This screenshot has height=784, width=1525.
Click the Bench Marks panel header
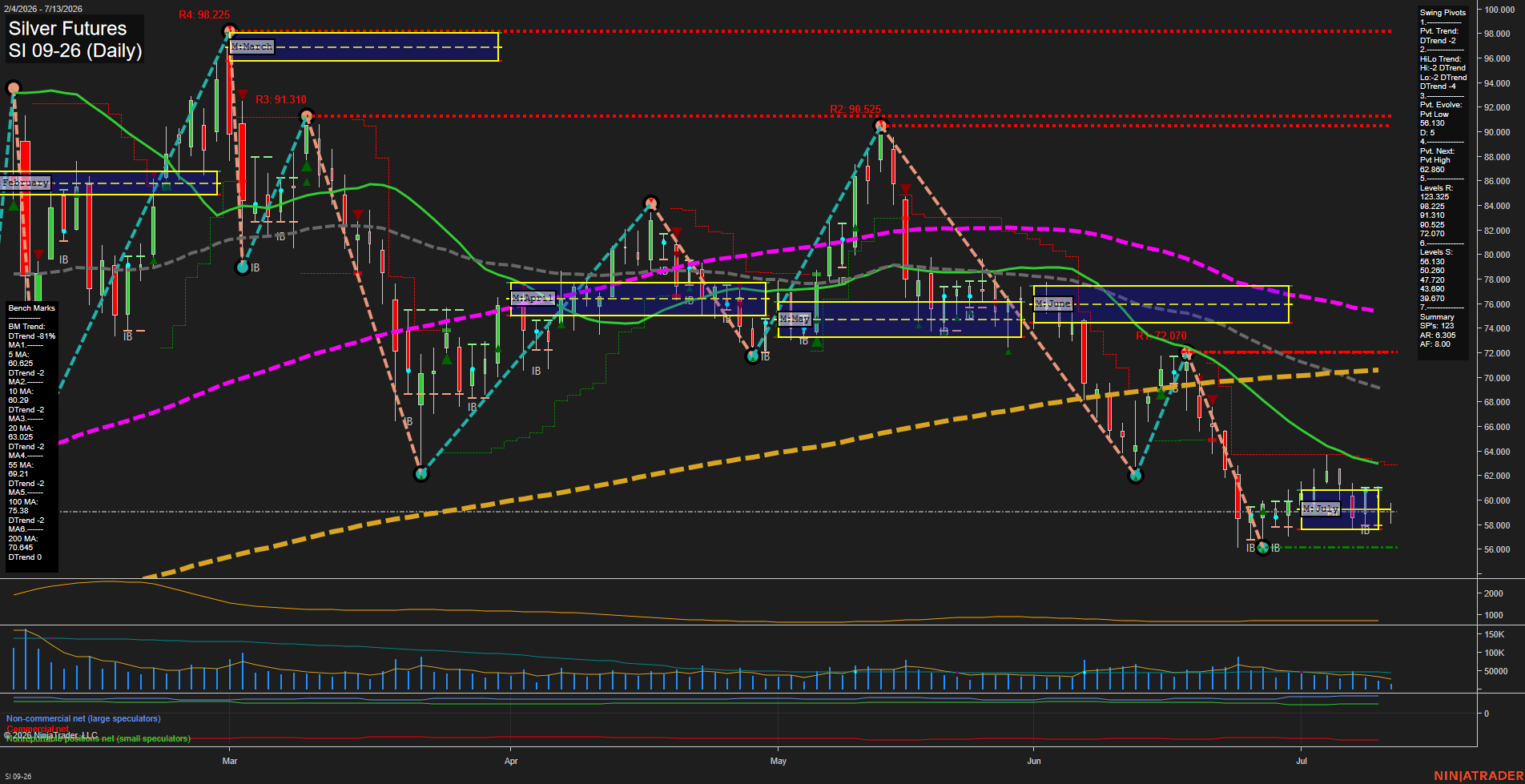point(31,308)
